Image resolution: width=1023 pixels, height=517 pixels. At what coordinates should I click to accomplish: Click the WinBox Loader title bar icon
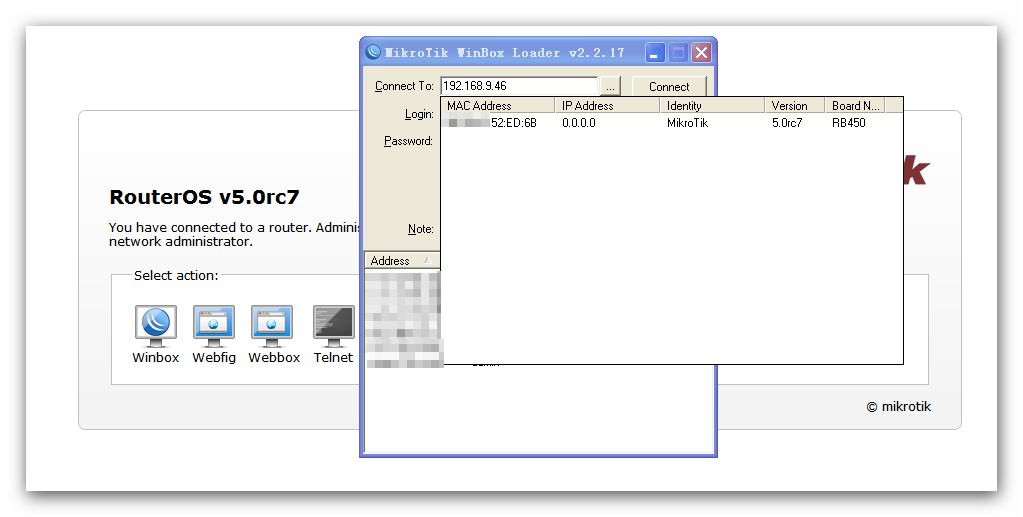(373, 52)
